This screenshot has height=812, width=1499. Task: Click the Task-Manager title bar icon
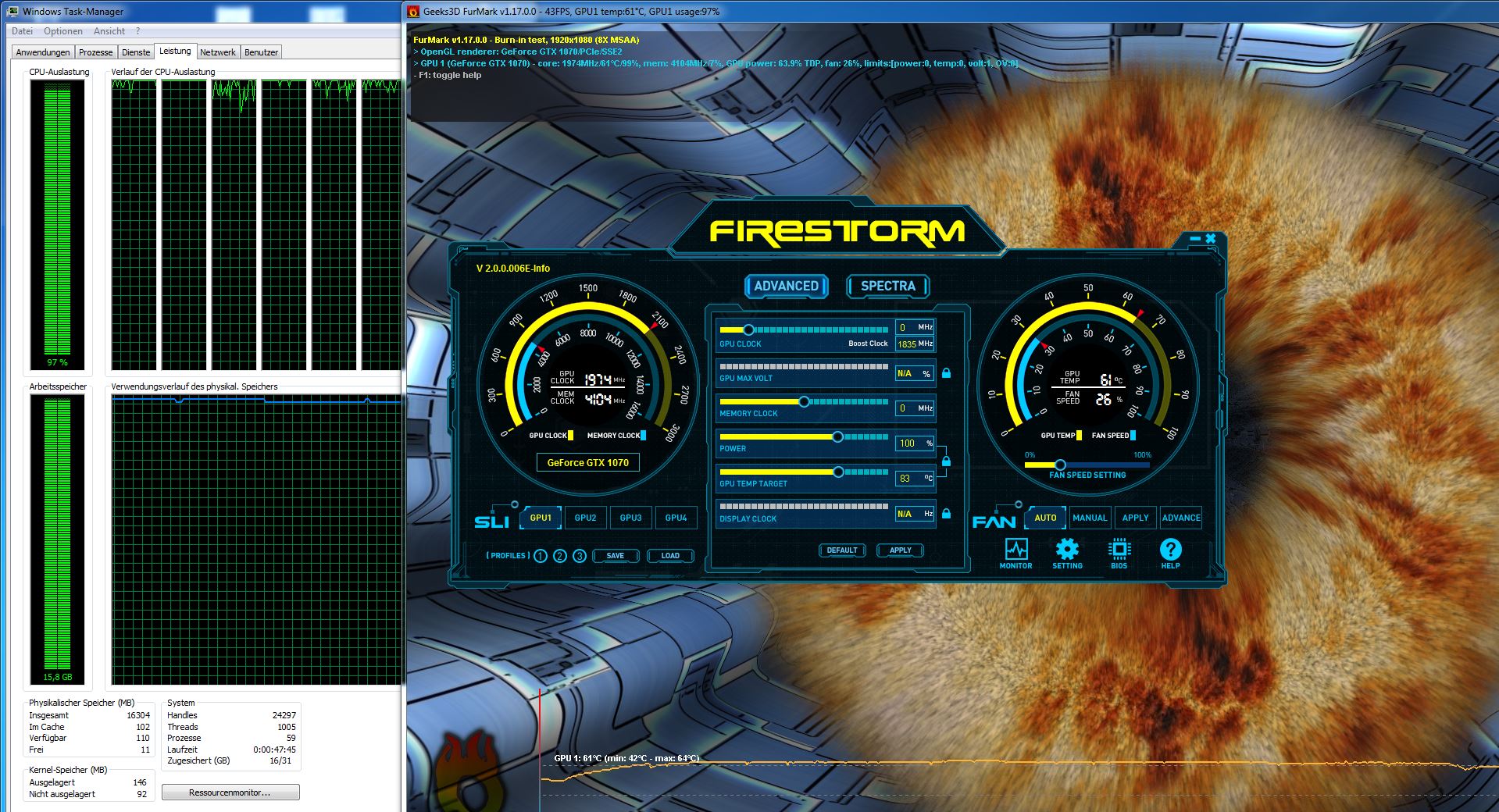(13, 12)
